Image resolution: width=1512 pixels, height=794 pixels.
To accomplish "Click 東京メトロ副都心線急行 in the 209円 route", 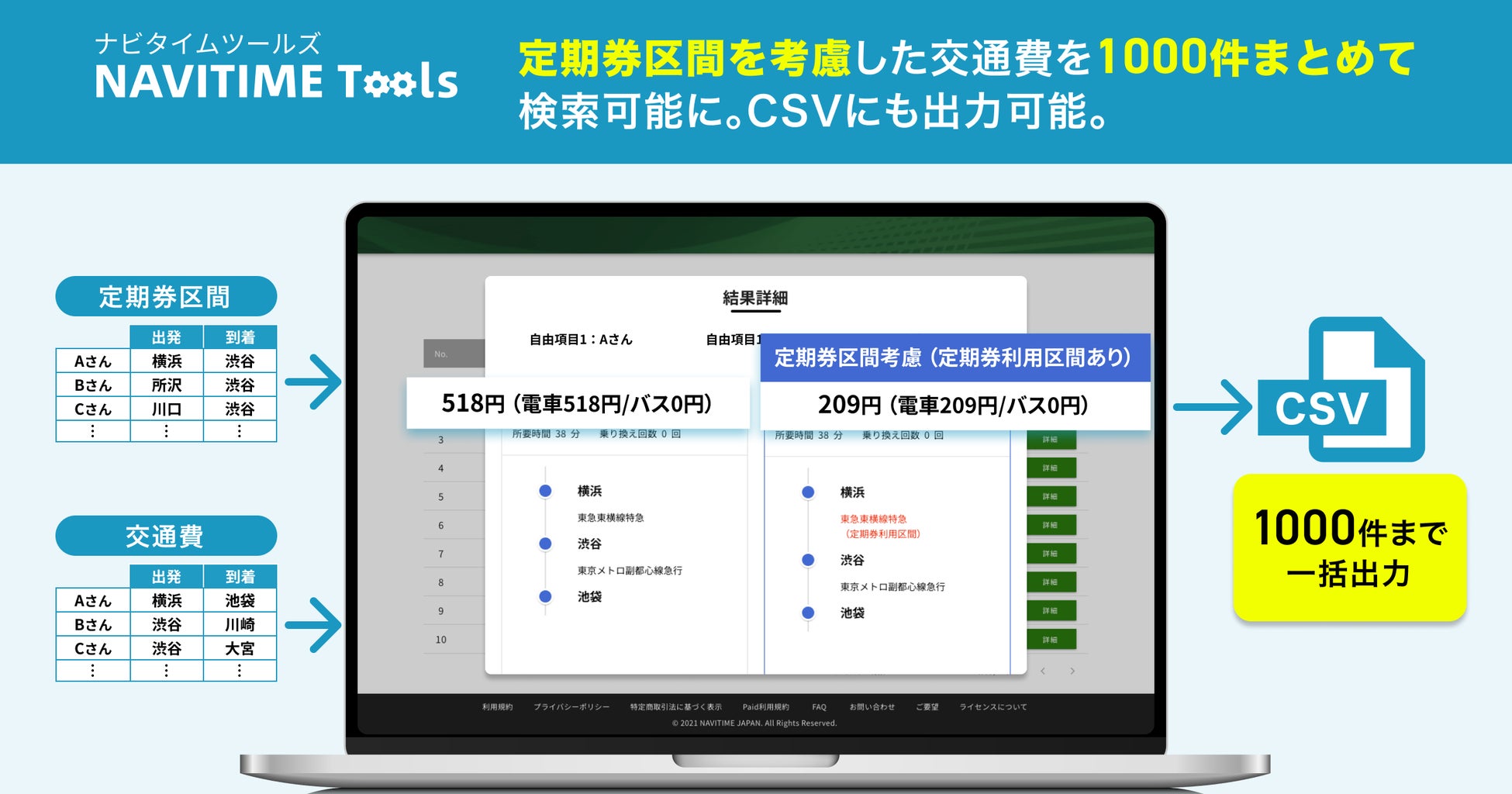I will [x=892, y=587].
